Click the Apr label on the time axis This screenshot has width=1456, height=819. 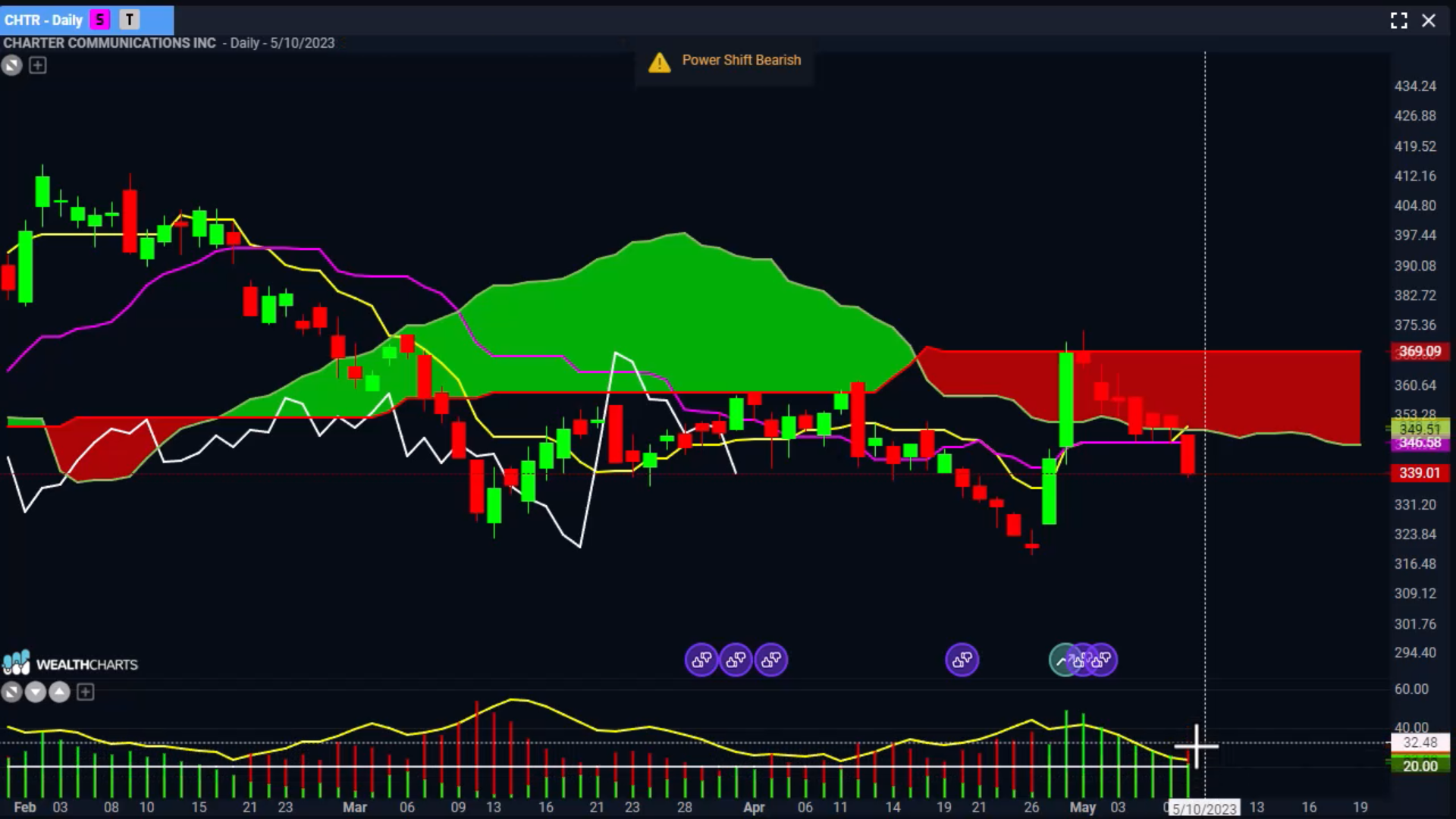click(x=754, y=808)
